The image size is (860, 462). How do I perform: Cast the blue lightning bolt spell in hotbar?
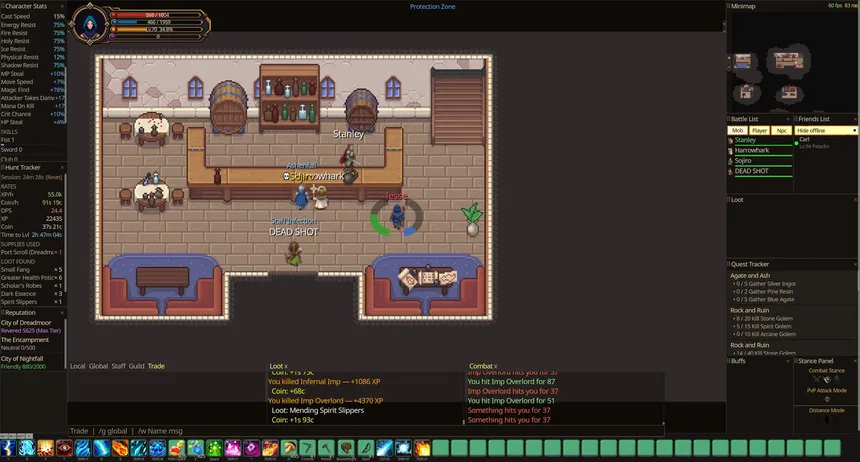click(x=8, y=448)
